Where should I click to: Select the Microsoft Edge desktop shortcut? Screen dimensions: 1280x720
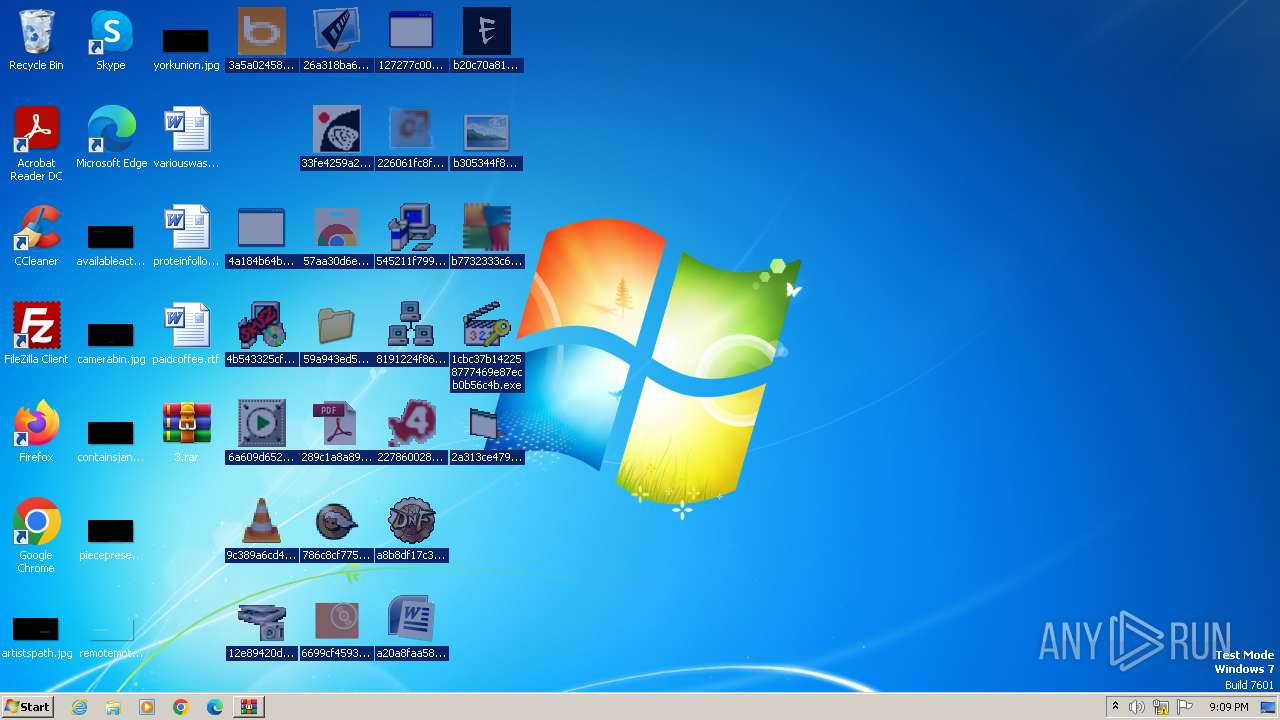111,130
